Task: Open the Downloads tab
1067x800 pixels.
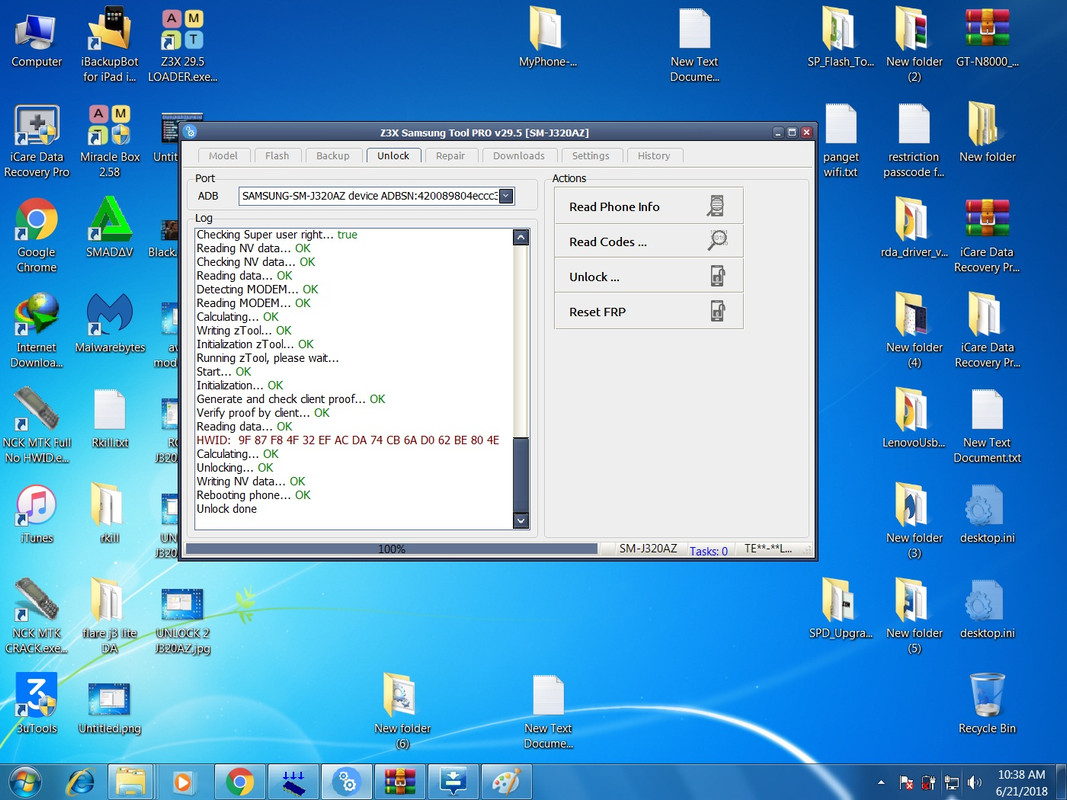Action: tap(519, 156)
